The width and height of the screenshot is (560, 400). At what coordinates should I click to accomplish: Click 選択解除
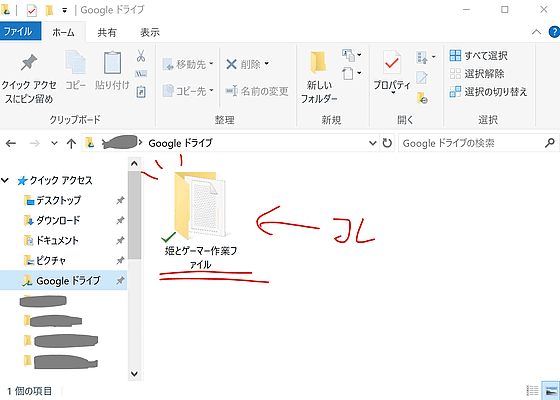click(477, 74)
